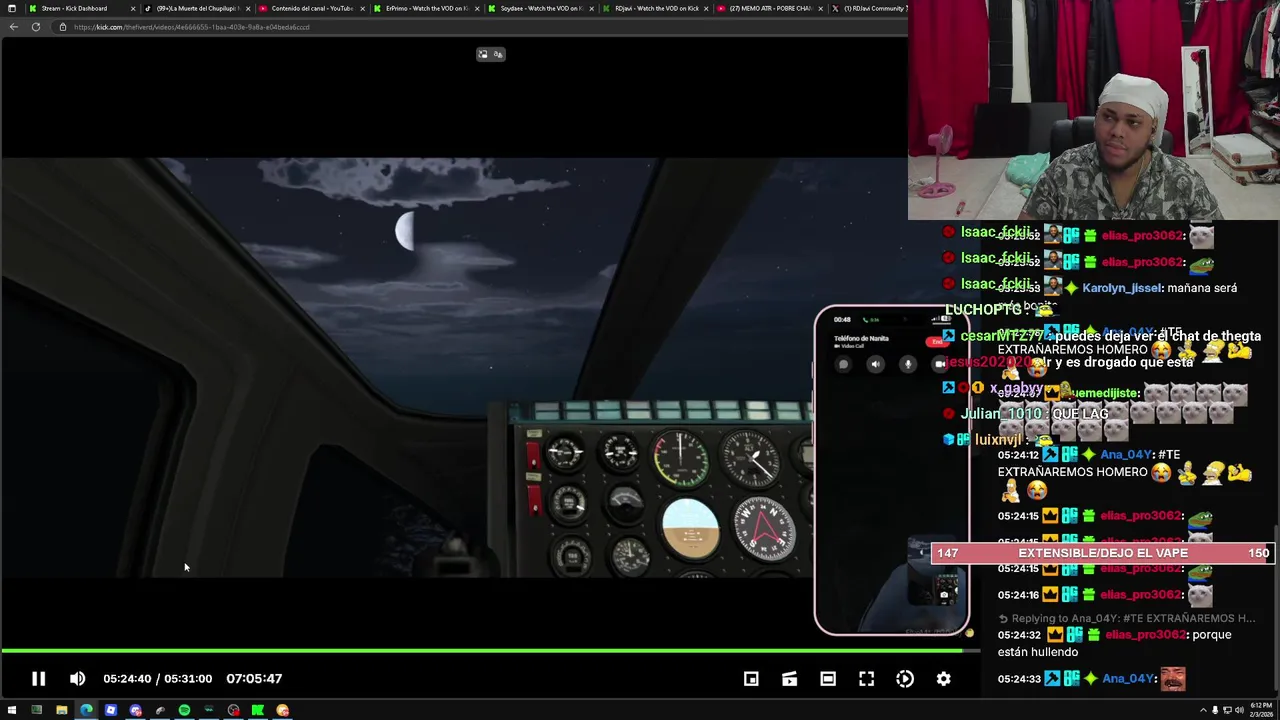
Task: Click Teléfono de Nanita caller name
Action: pos(861,338)
